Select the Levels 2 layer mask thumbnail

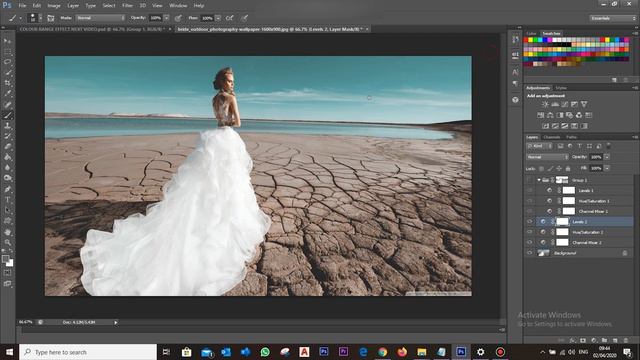(x=562, y=222)
